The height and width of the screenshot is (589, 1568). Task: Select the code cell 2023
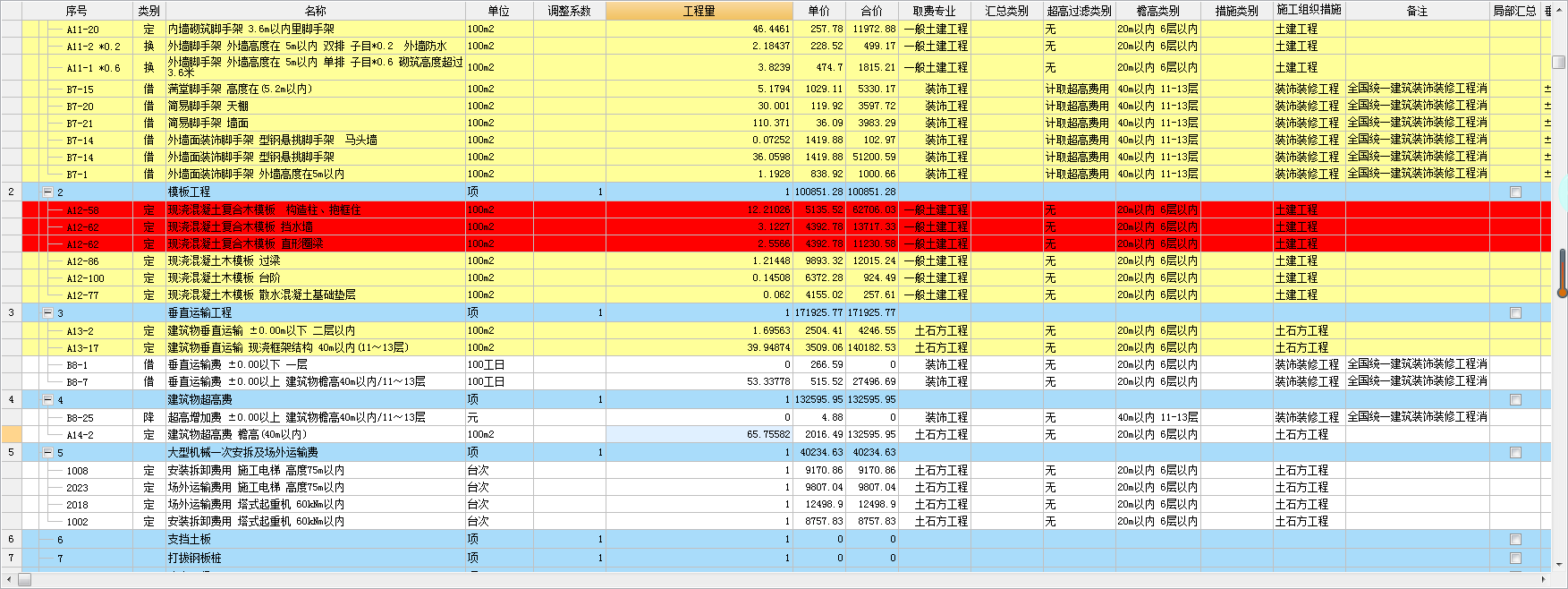click(x=78, y=487)
